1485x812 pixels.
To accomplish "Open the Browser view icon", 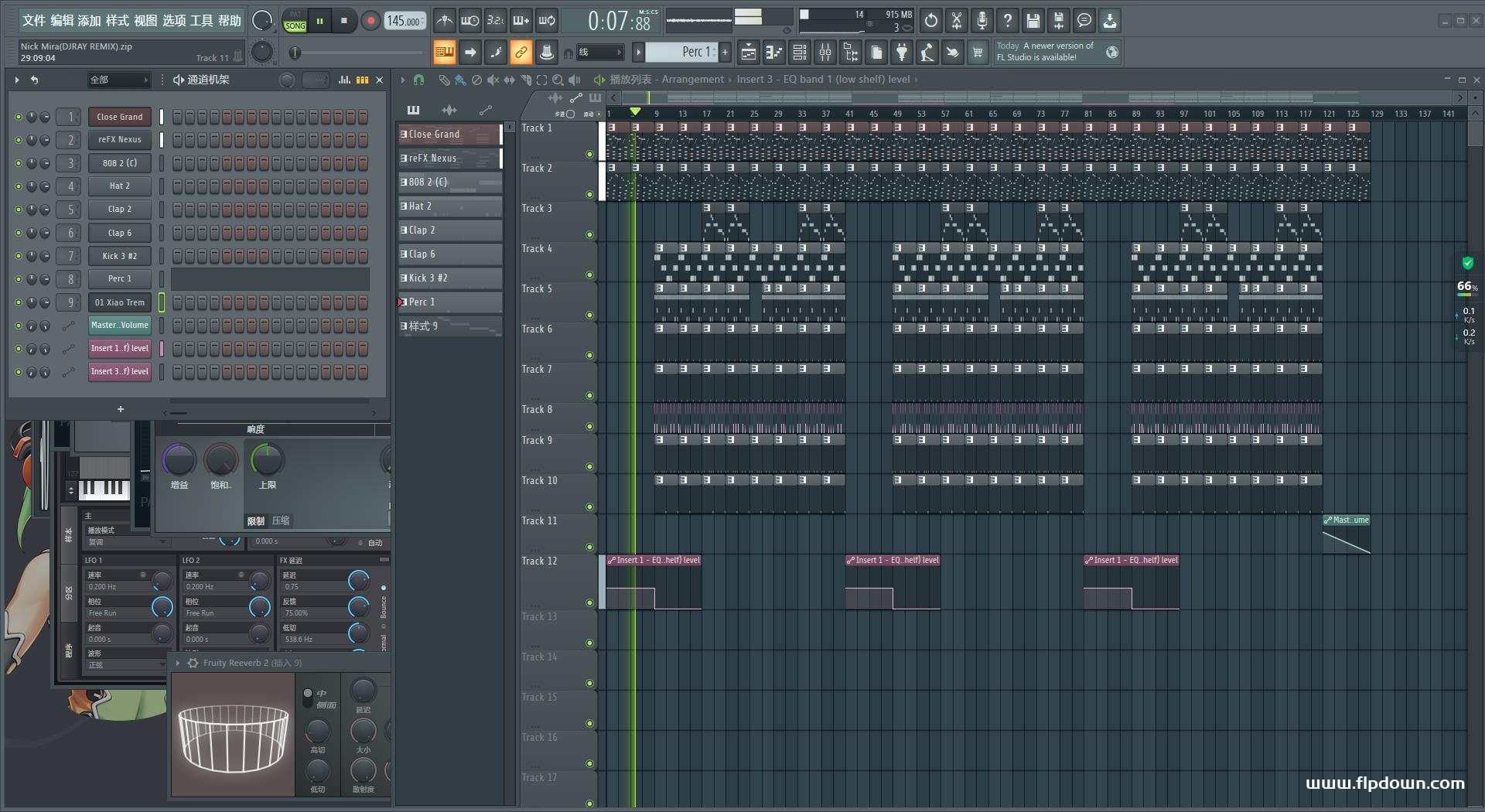I will [851, 53].
